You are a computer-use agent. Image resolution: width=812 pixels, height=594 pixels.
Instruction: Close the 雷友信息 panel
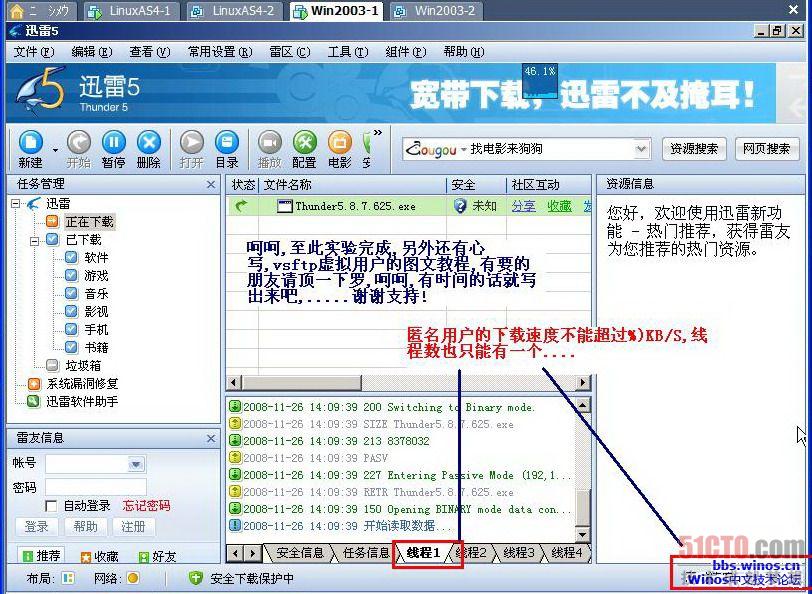211,439
